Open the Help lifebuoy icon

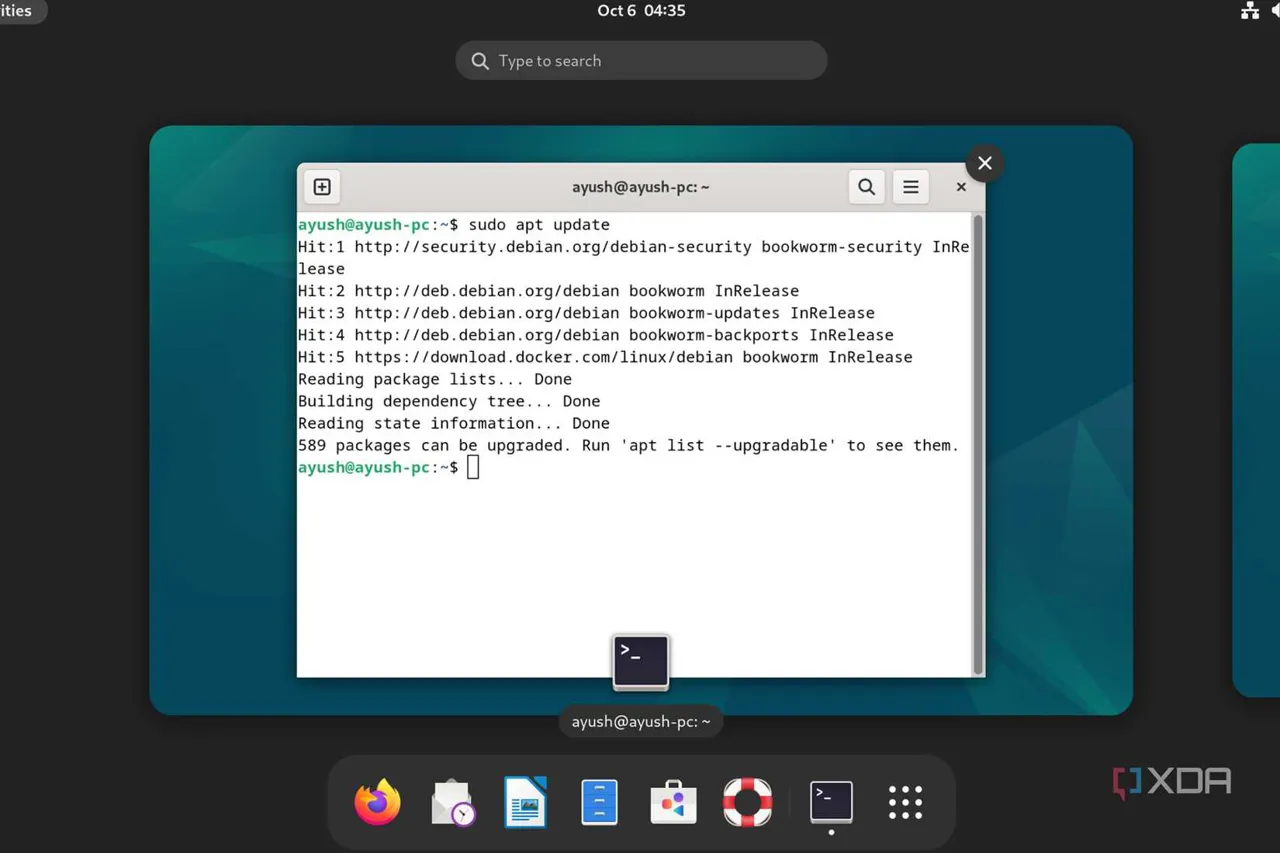tap(748, 802)
